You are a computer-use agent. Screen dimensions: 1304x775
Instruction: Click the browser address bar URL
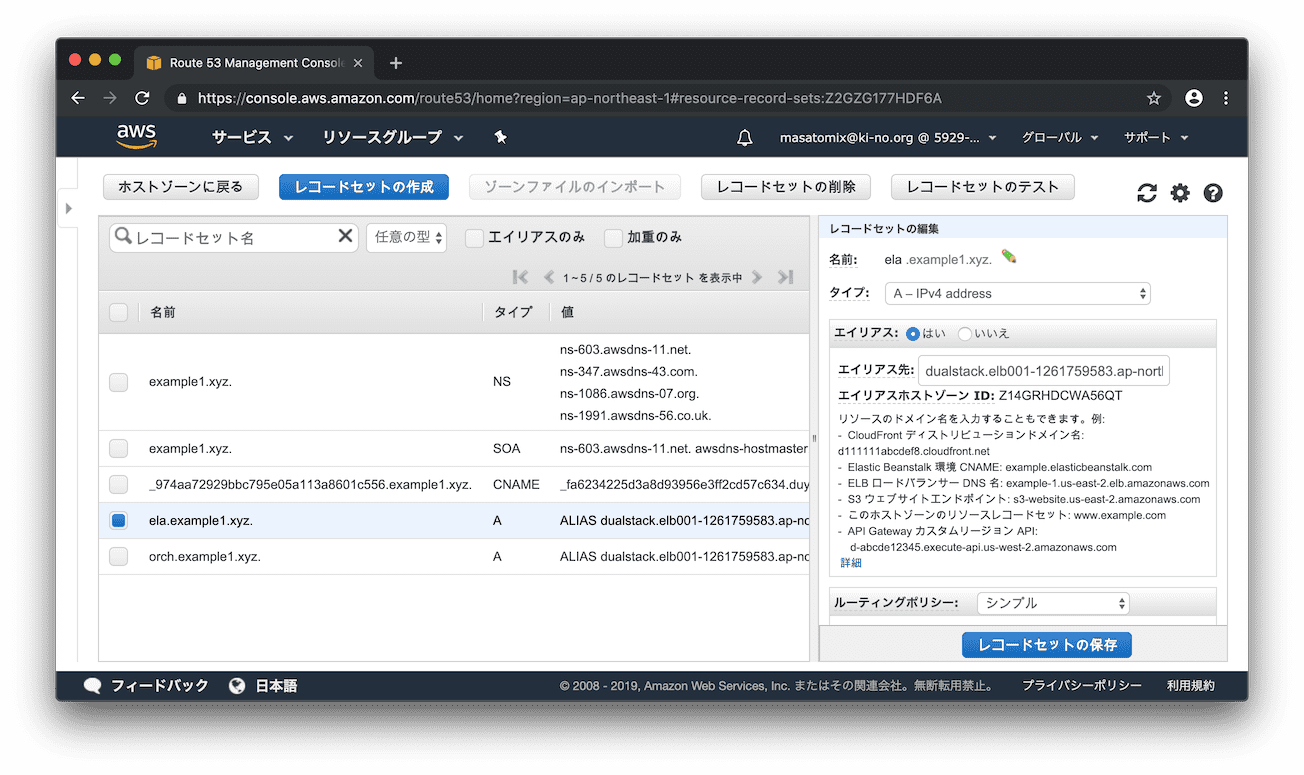(570, 98)
